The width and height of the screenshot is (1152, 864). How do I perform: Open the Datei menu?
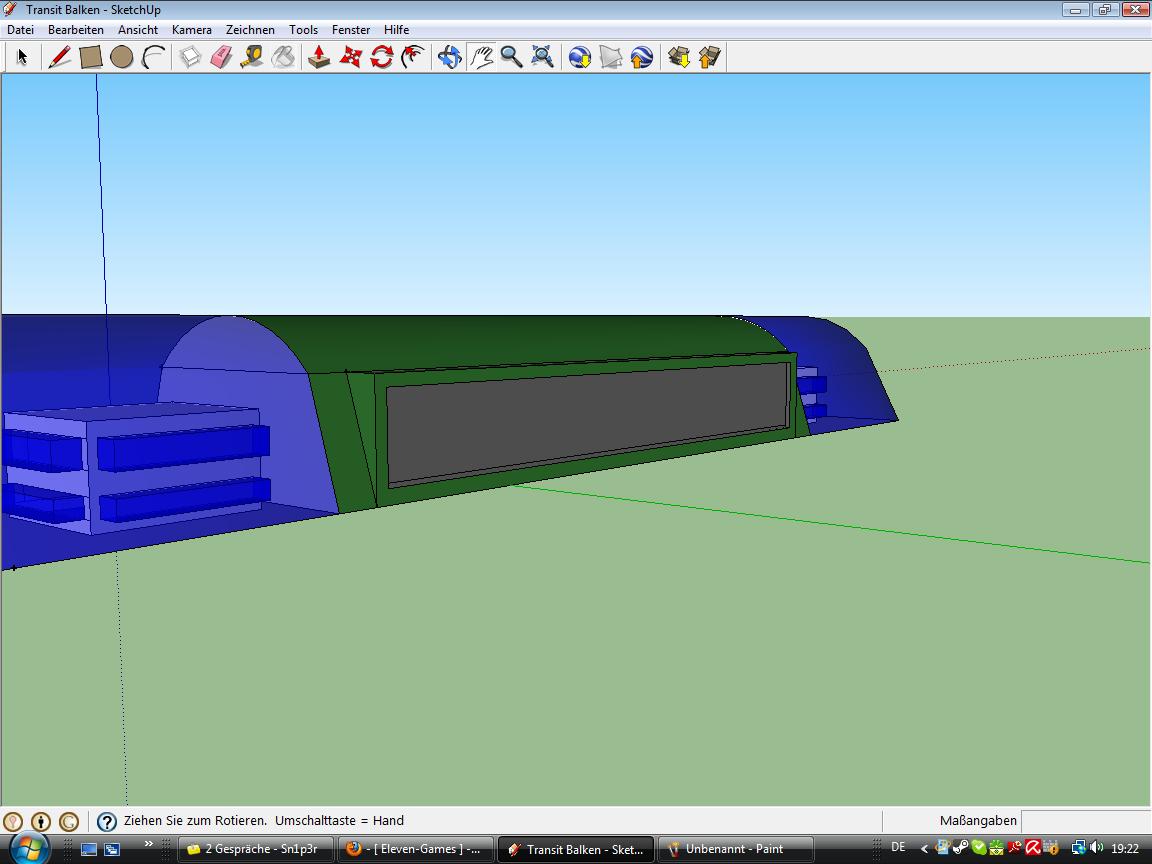tap(20, 30)
